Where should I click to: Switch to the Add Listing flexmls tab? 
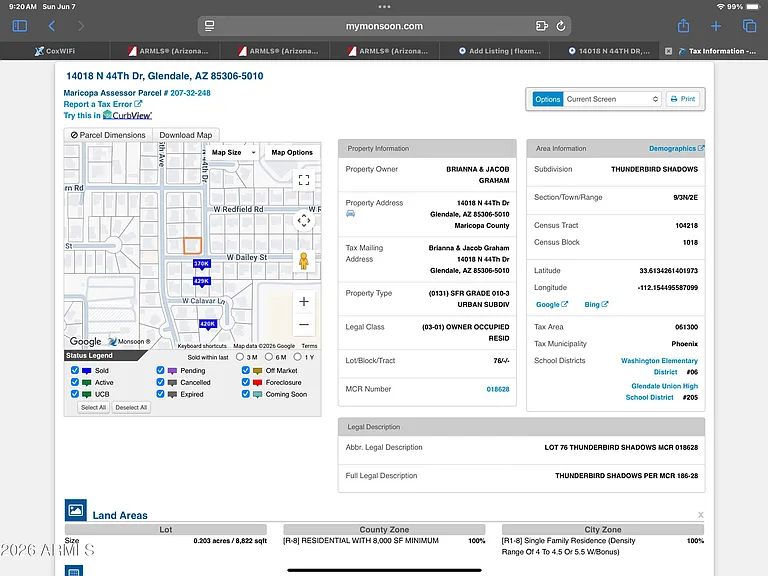pyautogui.click(x=500, y=51)
